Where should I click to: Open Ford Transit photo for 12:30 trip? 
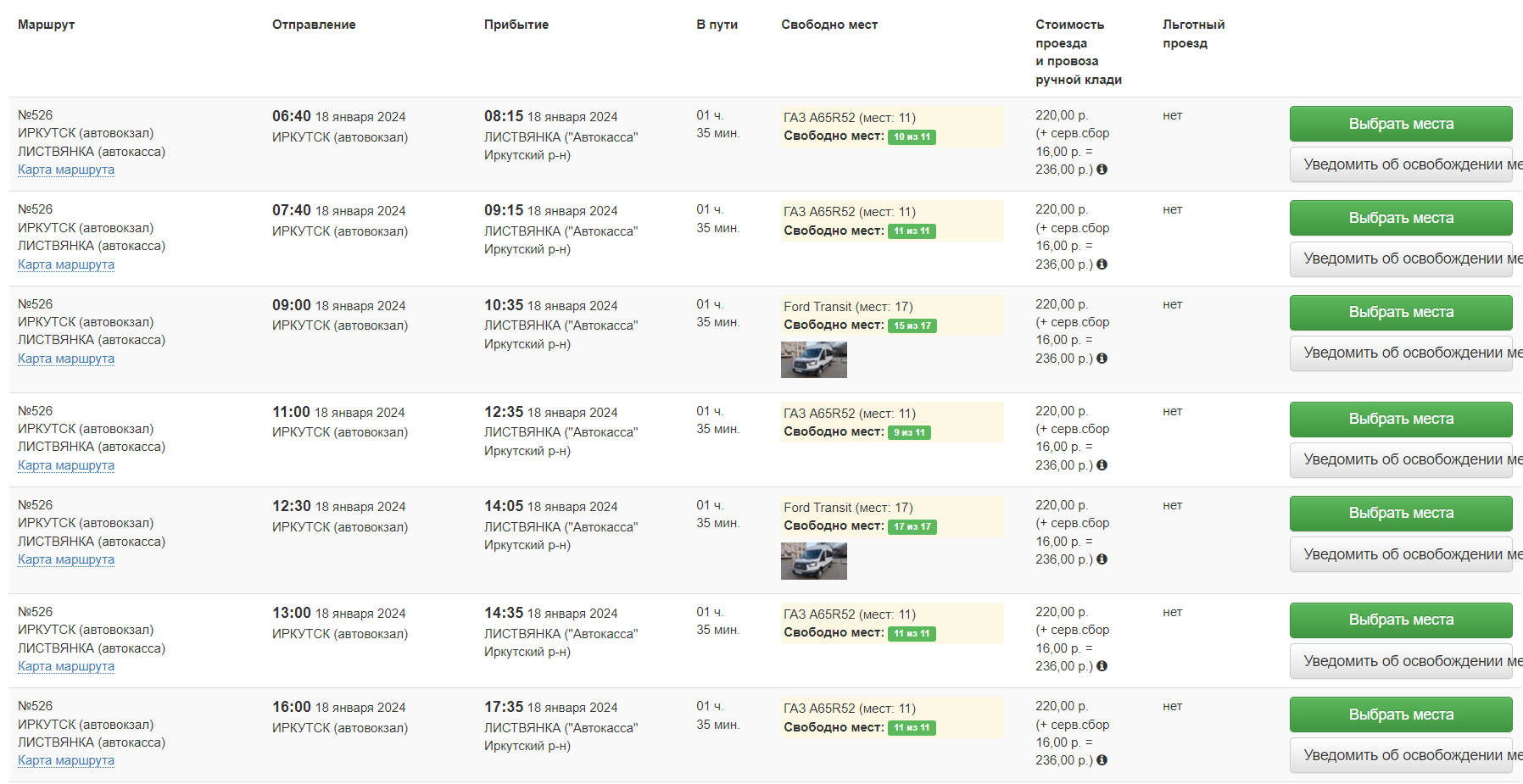click(814, 561)
